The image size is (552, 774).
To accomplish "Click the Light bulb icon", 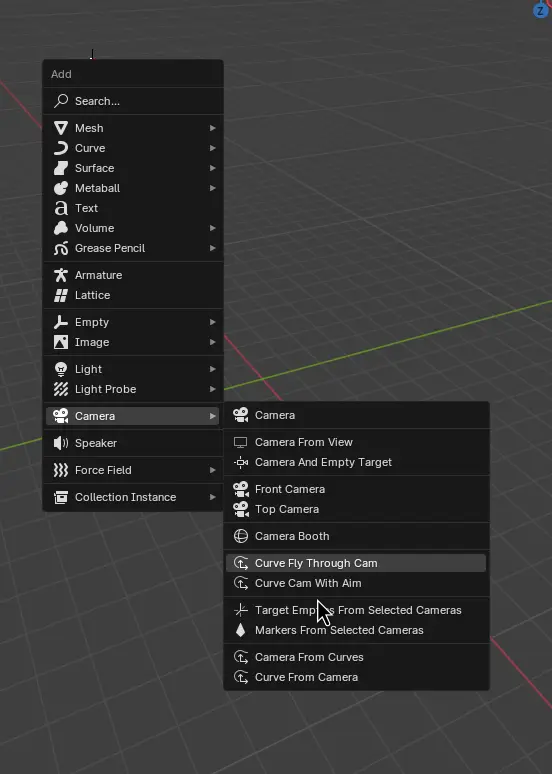I will click(61, 369).
